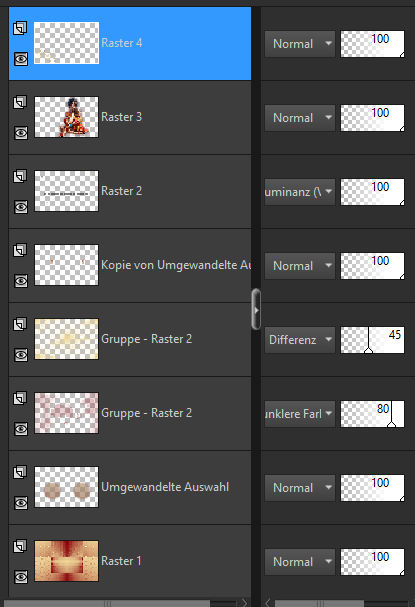Hide the Umgewandelte Auswahl layer
The height and width of the screenshot is (607, 415).
coord(21,503)
